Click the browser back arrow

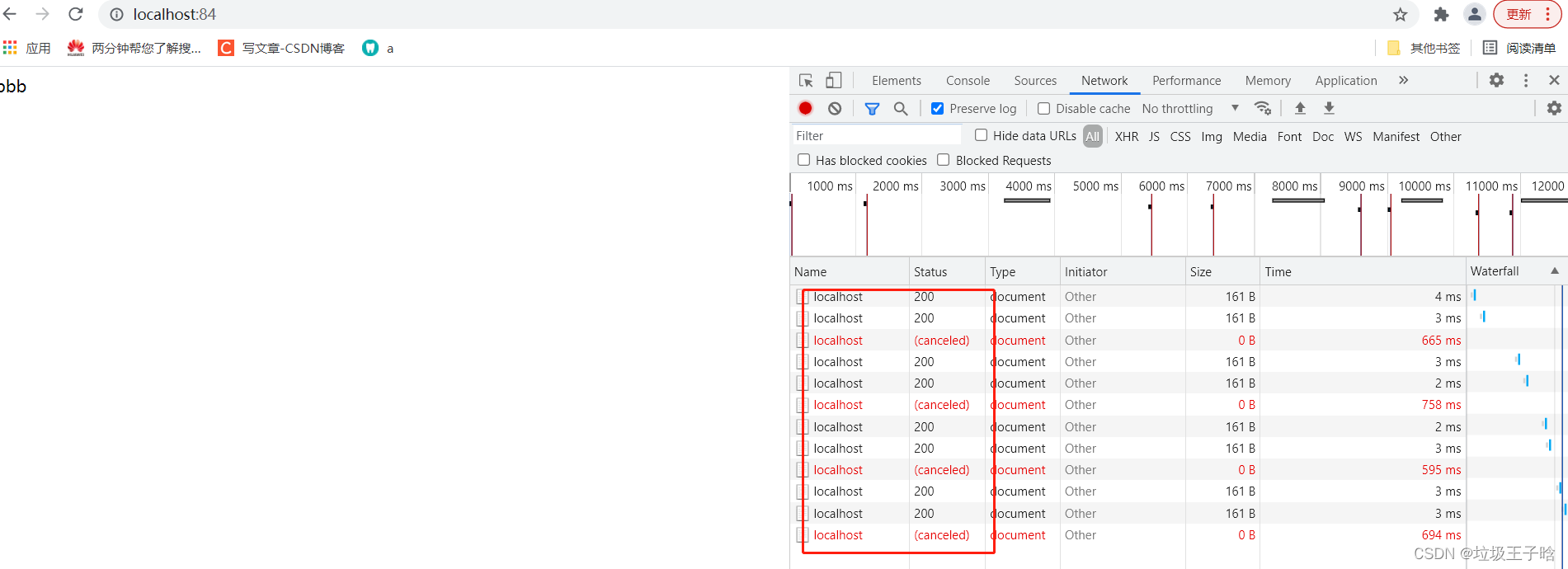tap(10, 14)
